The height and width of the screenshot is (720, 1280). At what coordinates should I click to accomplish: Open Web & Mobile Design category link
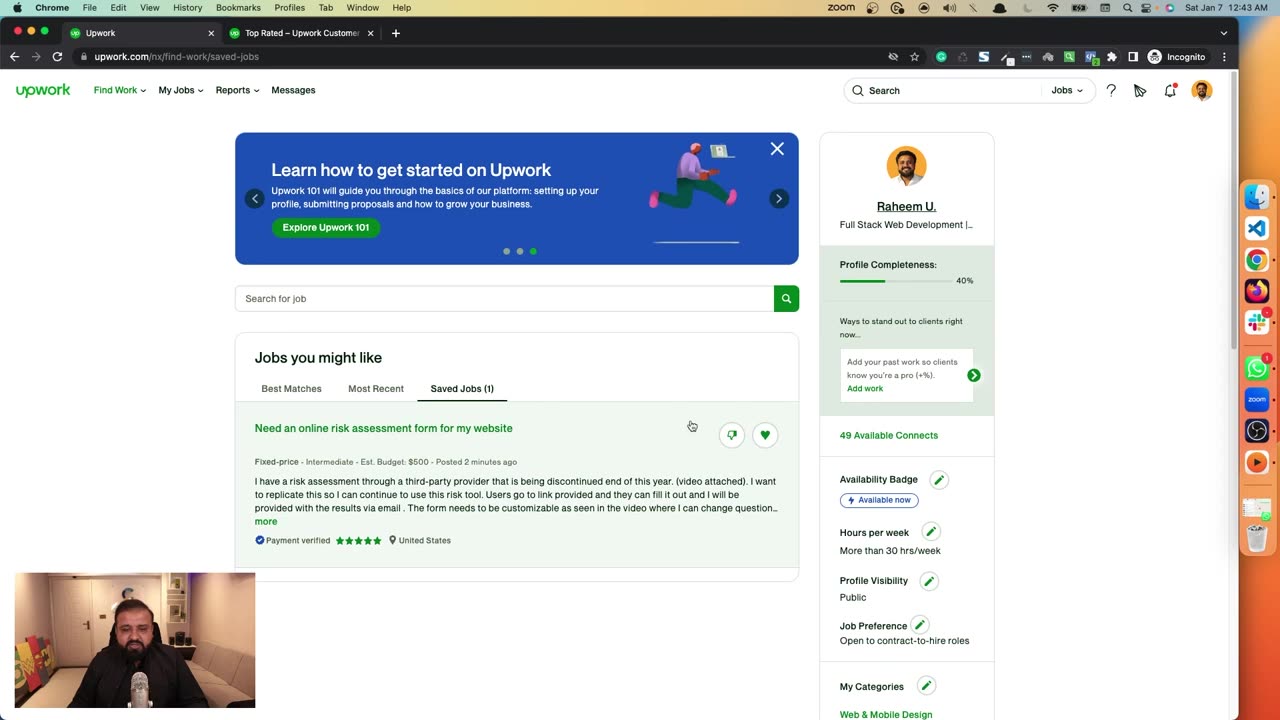click(x=886, y=714)
